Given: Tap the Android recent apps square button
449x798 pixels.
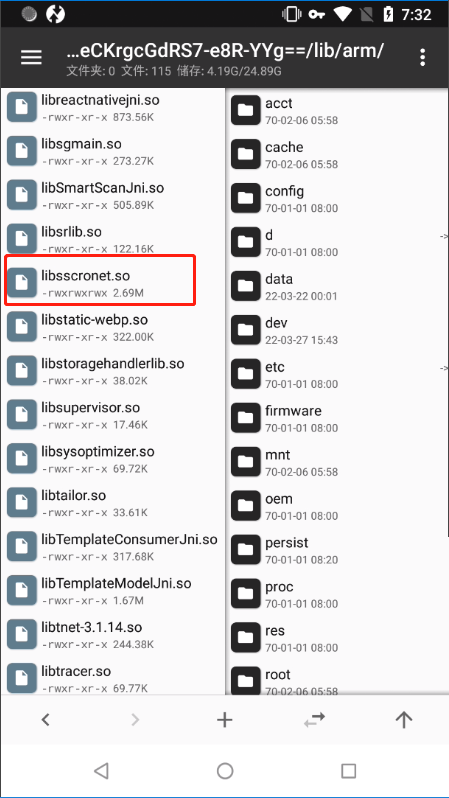Looking at the screenshot, I should (x=348, y=771).
